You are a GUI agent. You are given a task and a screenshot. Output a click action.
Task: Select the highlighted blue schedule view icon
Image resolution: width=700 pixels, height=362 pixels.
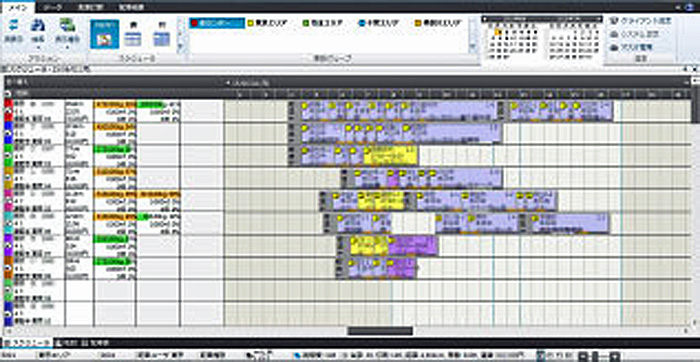tap(104, 34)
